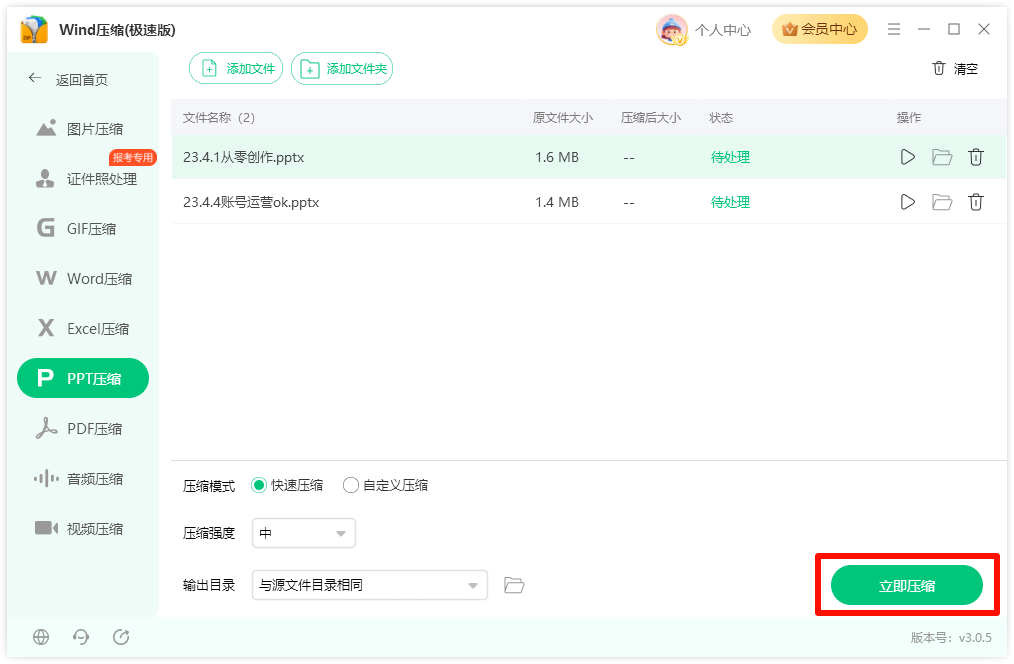
Task: Start compressing 23.4.1从零创作.pptx with play icon
Action: (907, 157)
